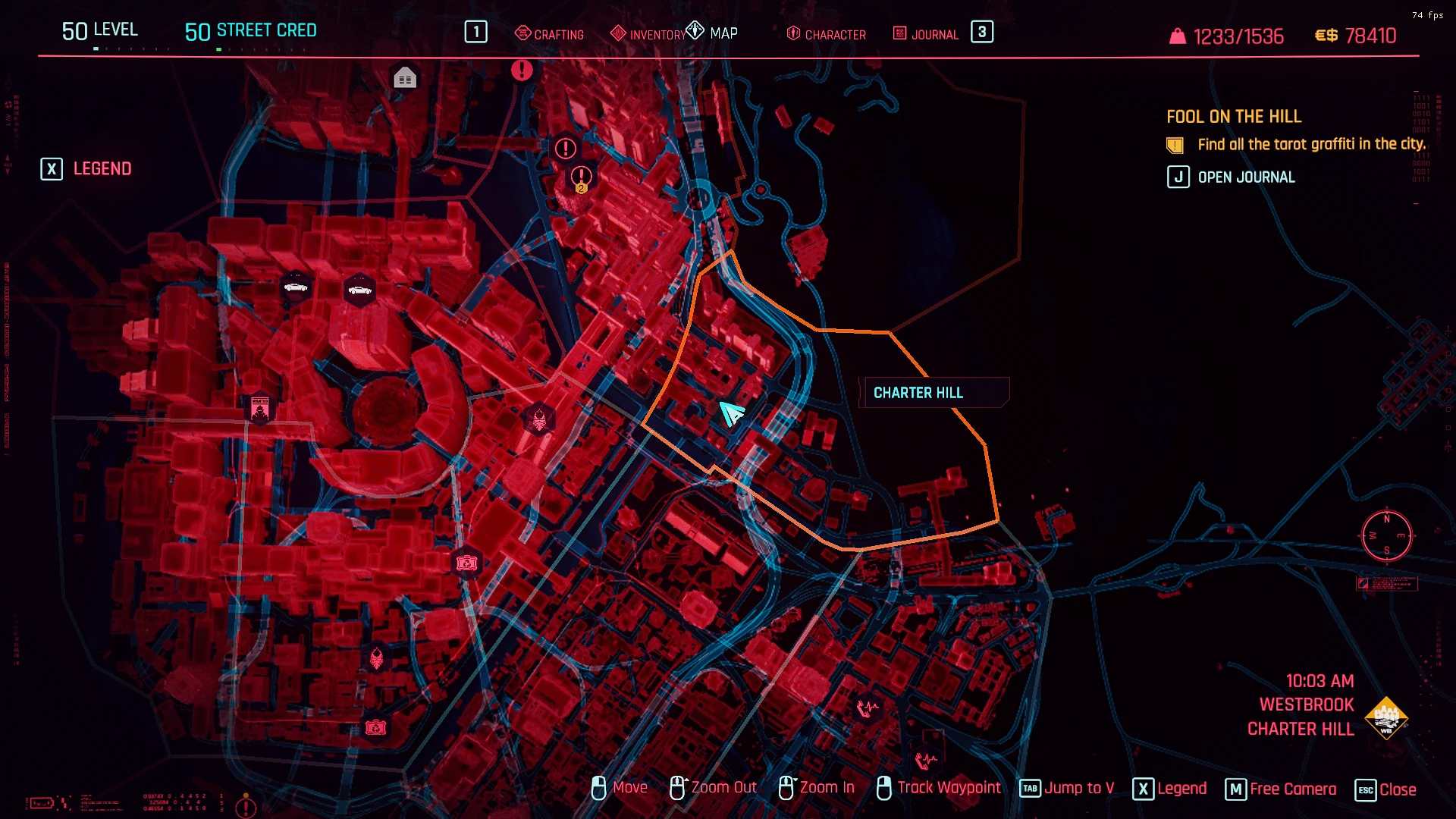Click the 74 fps counter
Screen dimensions: 1456x819
pyautogui.click(x=1427, y=15)
